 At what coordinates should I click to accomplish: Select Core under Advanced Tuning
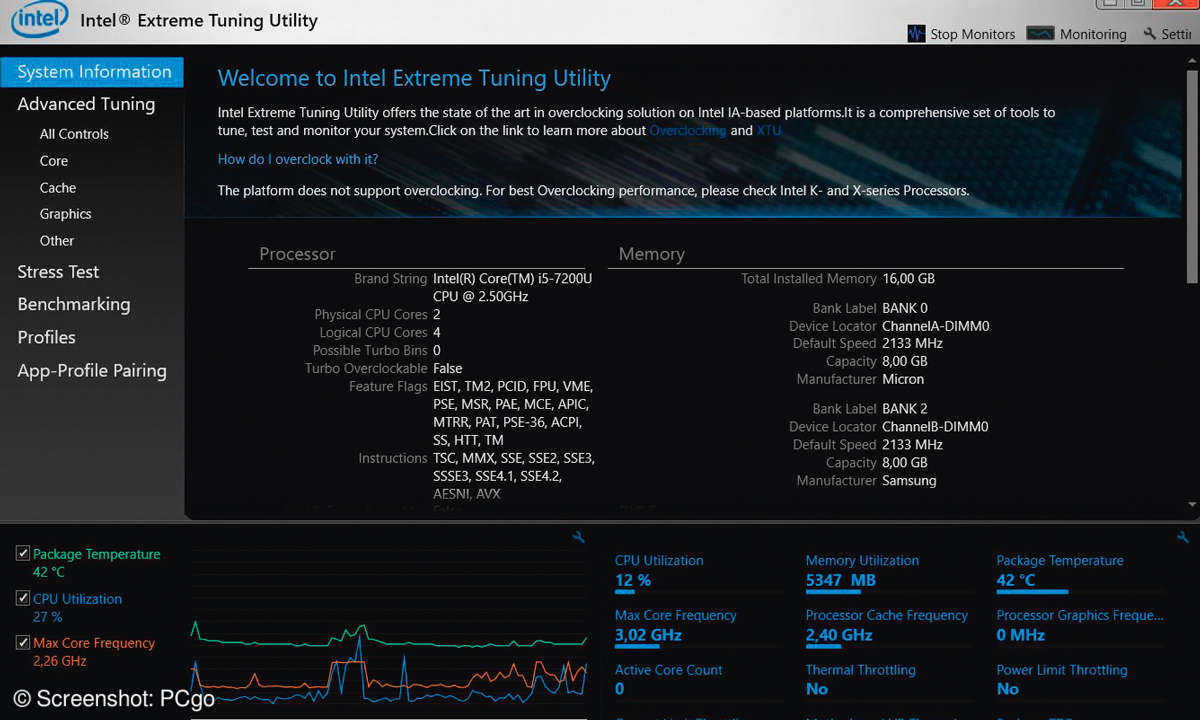54,161
